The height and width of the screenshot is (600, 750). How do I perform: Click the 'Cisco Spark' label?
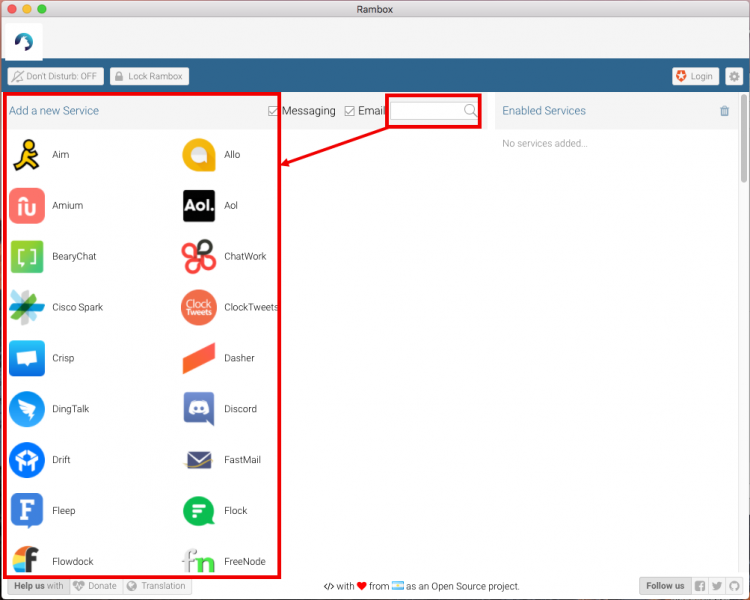(77, 307)
